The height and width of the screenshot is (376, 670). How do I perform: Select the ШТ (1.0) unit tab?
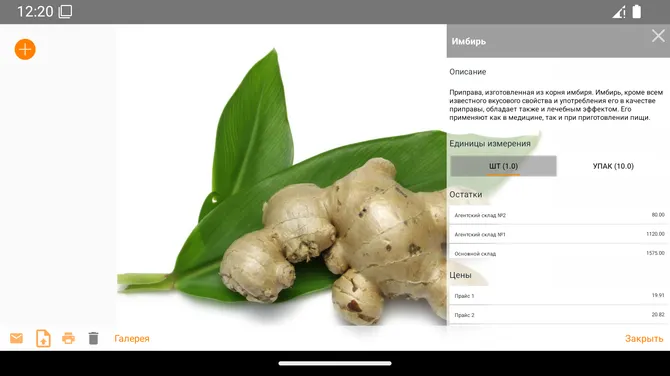coord(503,166)
